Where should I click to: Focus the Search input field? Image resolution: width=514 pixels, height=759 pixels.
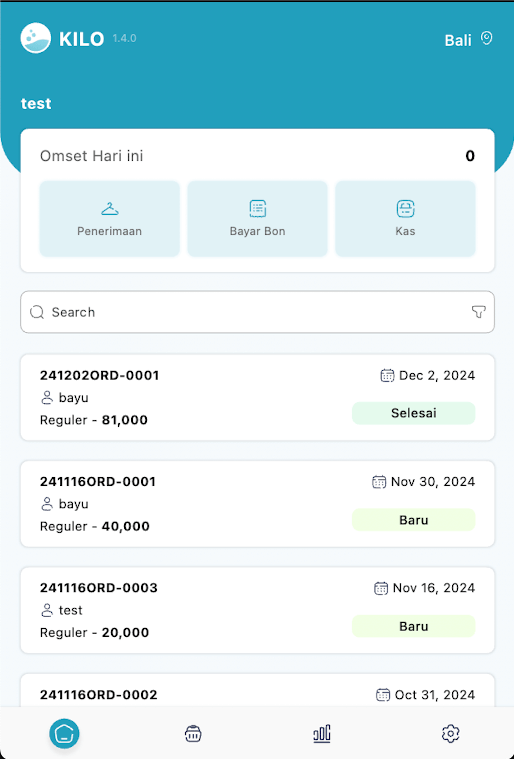point(257,312)
